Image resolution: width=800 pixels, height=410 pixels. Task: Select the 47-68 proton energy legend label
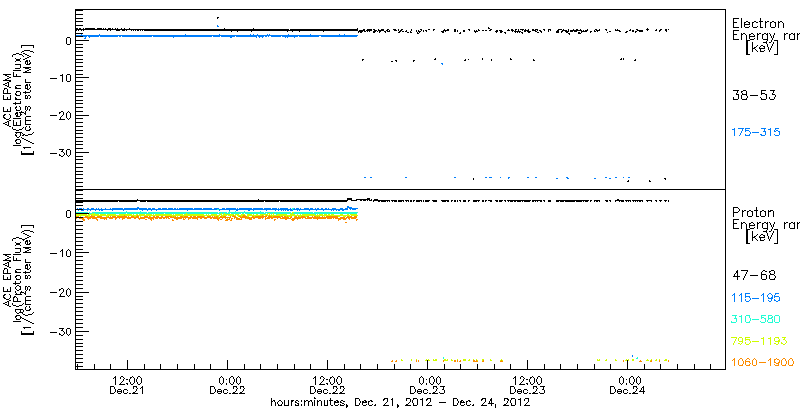point(754,276)
